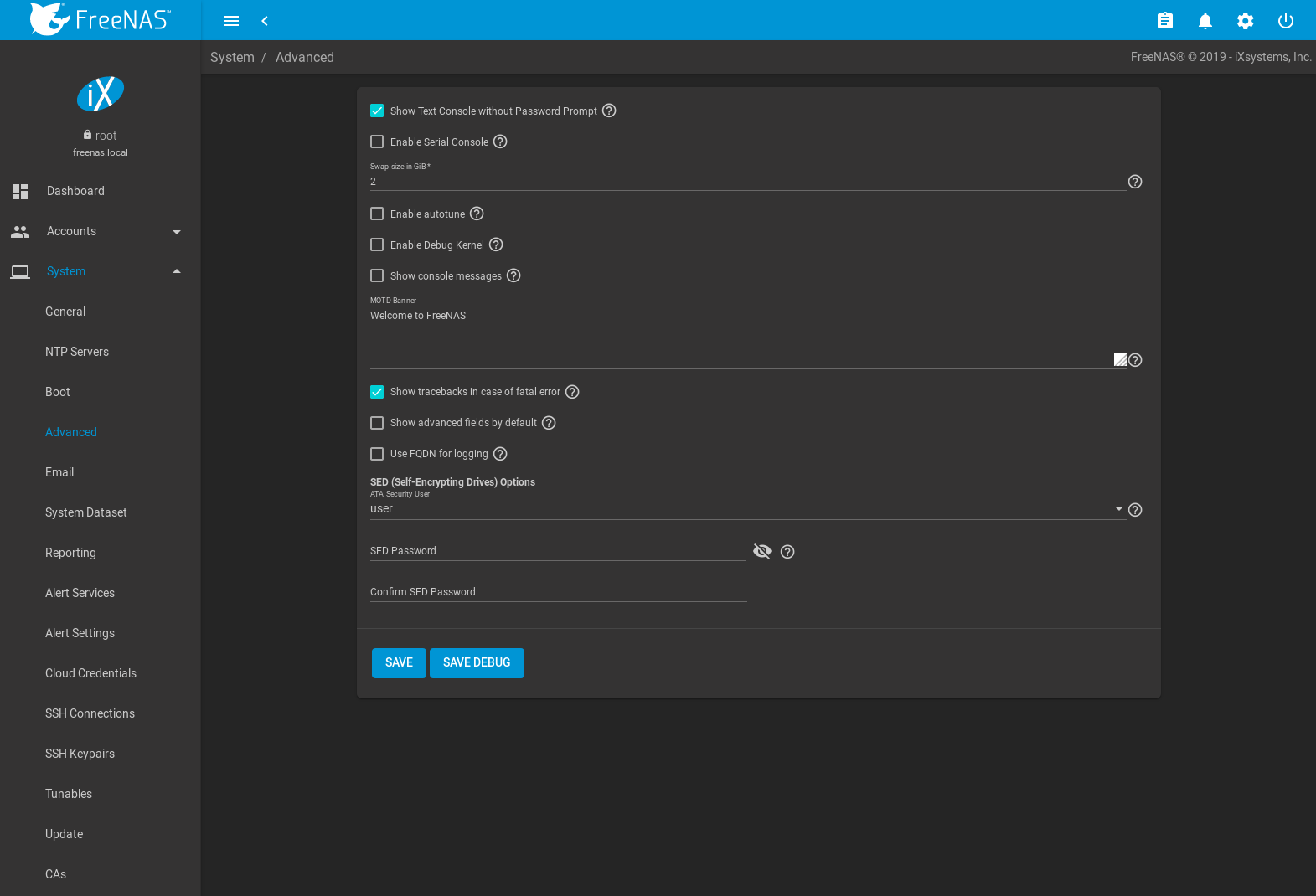
Task: Toggle the hamburger menu icon
Action: 231,21
